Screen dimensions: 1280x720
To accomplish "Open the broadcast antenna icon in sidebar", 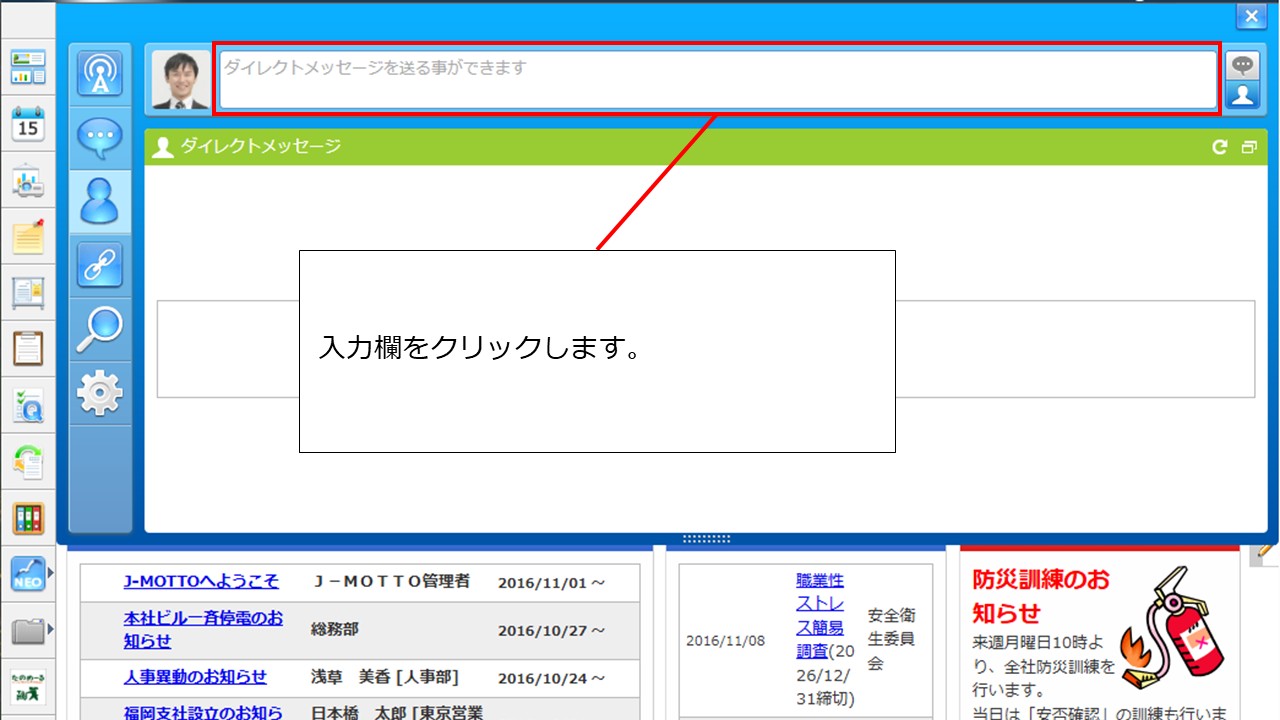I will [100, 74].
